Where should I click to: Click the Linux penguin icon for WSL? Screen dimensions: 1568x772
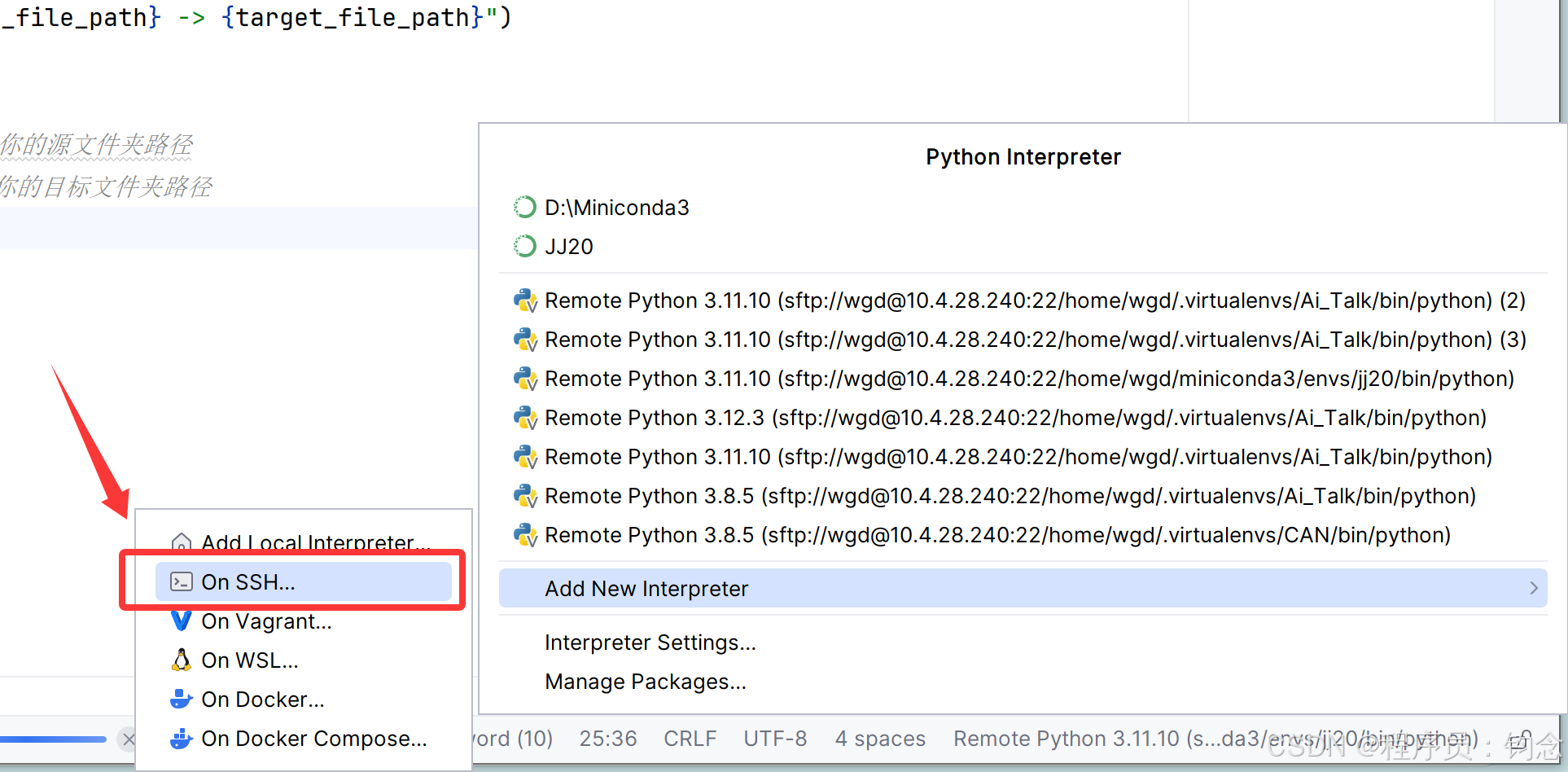pos(181,660)
